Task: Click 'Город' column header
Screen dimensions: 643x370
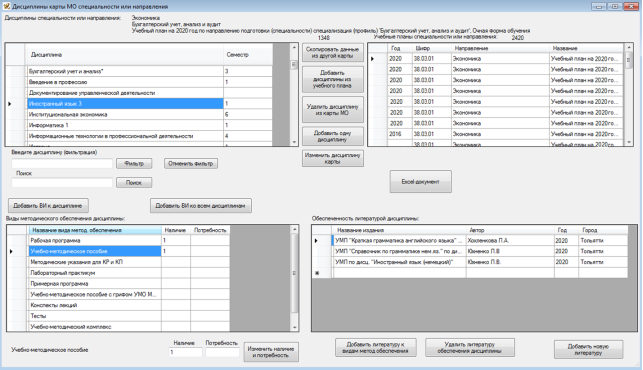Action: (603, 230)
